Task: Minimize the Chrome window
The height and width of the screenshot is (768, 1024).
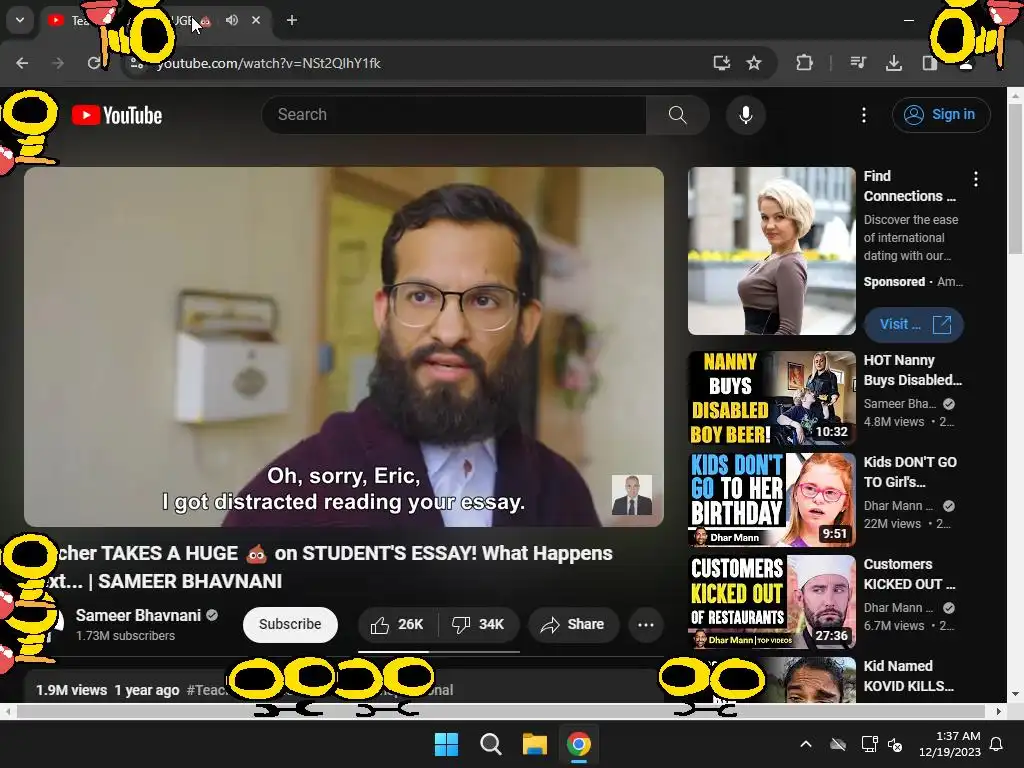Action: [909, 20]
